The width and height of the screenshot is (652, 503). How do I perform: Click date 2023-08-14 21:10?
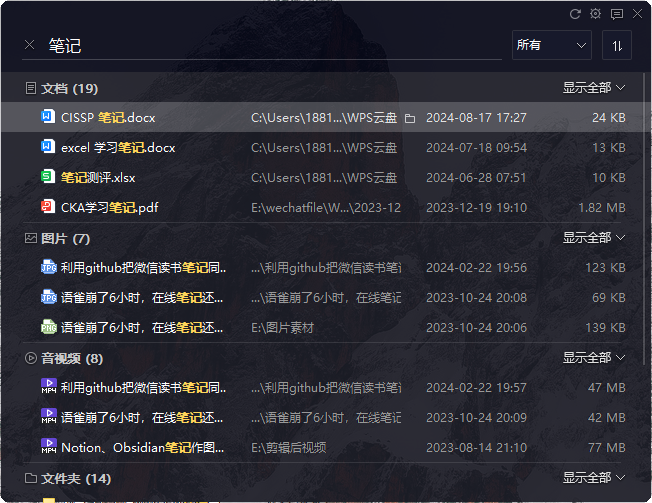coord(477,448)
